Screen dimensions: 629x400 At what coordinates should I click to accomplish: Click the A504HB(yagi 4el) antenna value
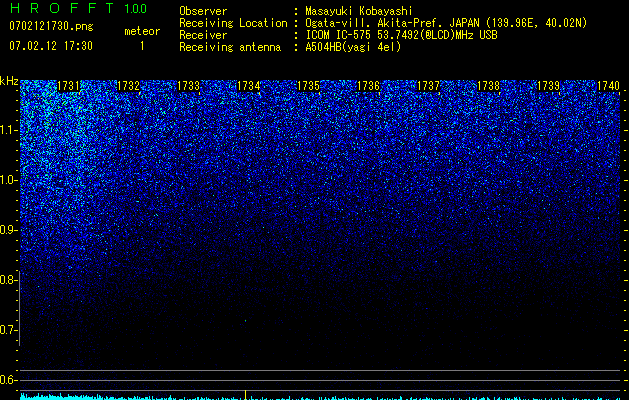(353, 47)
